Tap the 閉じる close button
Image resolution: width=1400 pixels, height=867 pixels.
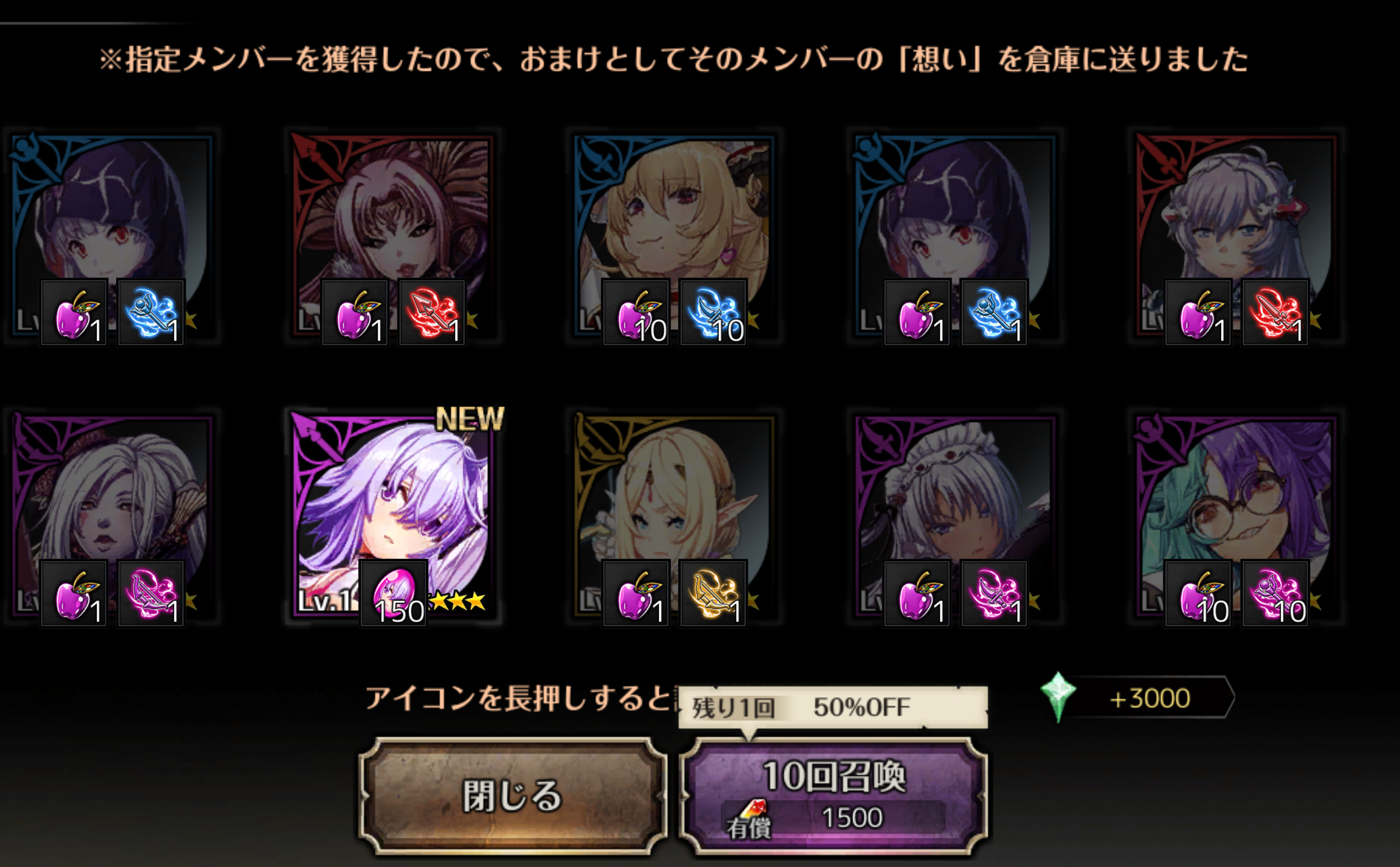512,796
